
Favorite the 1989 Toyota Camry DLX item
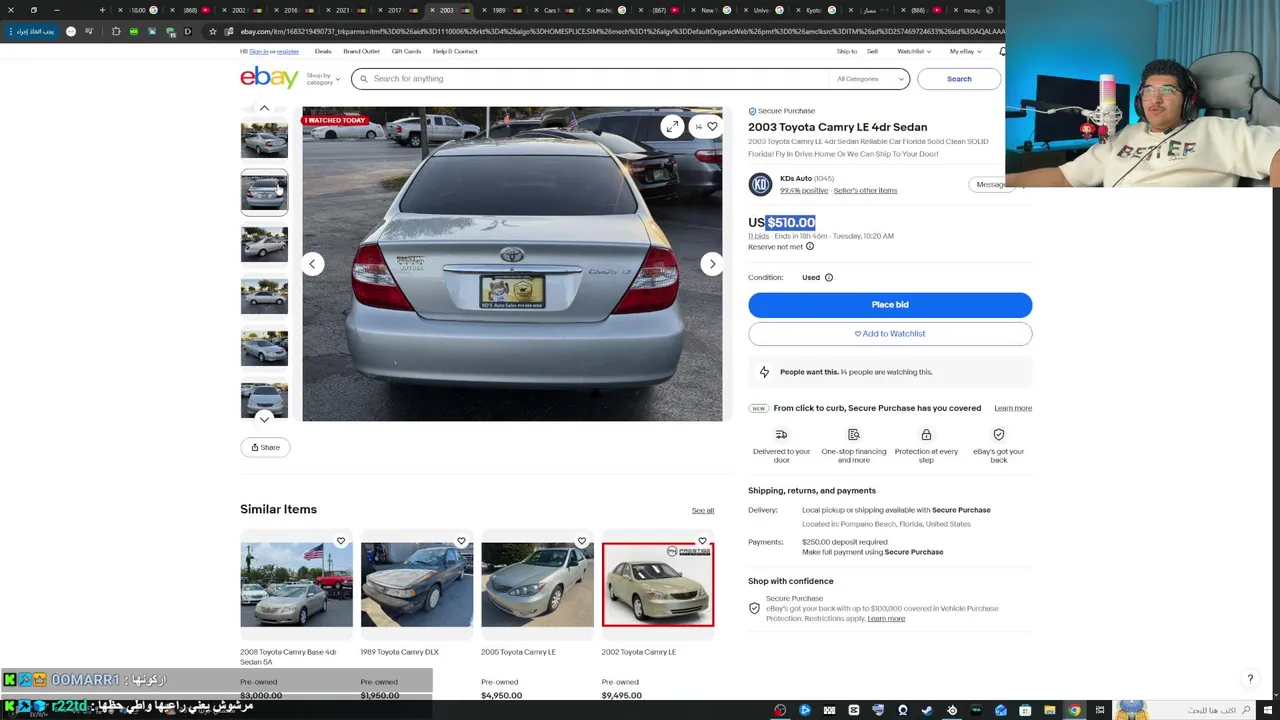click(x=461, y=541)
